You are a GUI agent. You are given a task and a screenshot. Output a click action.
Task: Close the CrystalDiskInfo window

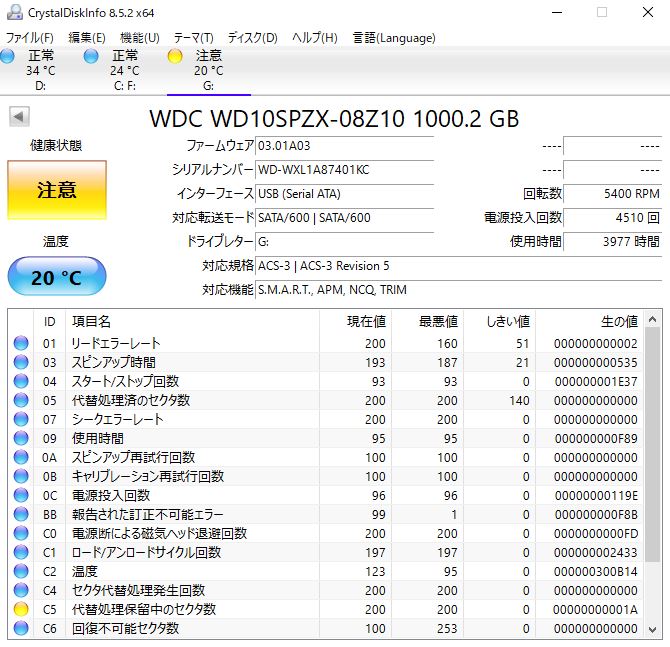[x=648, y=12]
